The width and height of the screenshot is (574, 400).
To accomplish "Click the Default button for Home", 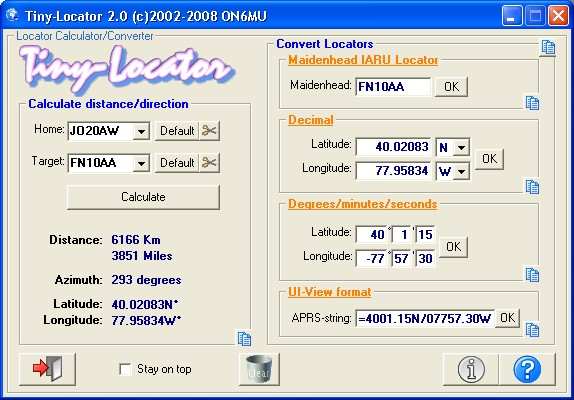I will tap(177, 131).
